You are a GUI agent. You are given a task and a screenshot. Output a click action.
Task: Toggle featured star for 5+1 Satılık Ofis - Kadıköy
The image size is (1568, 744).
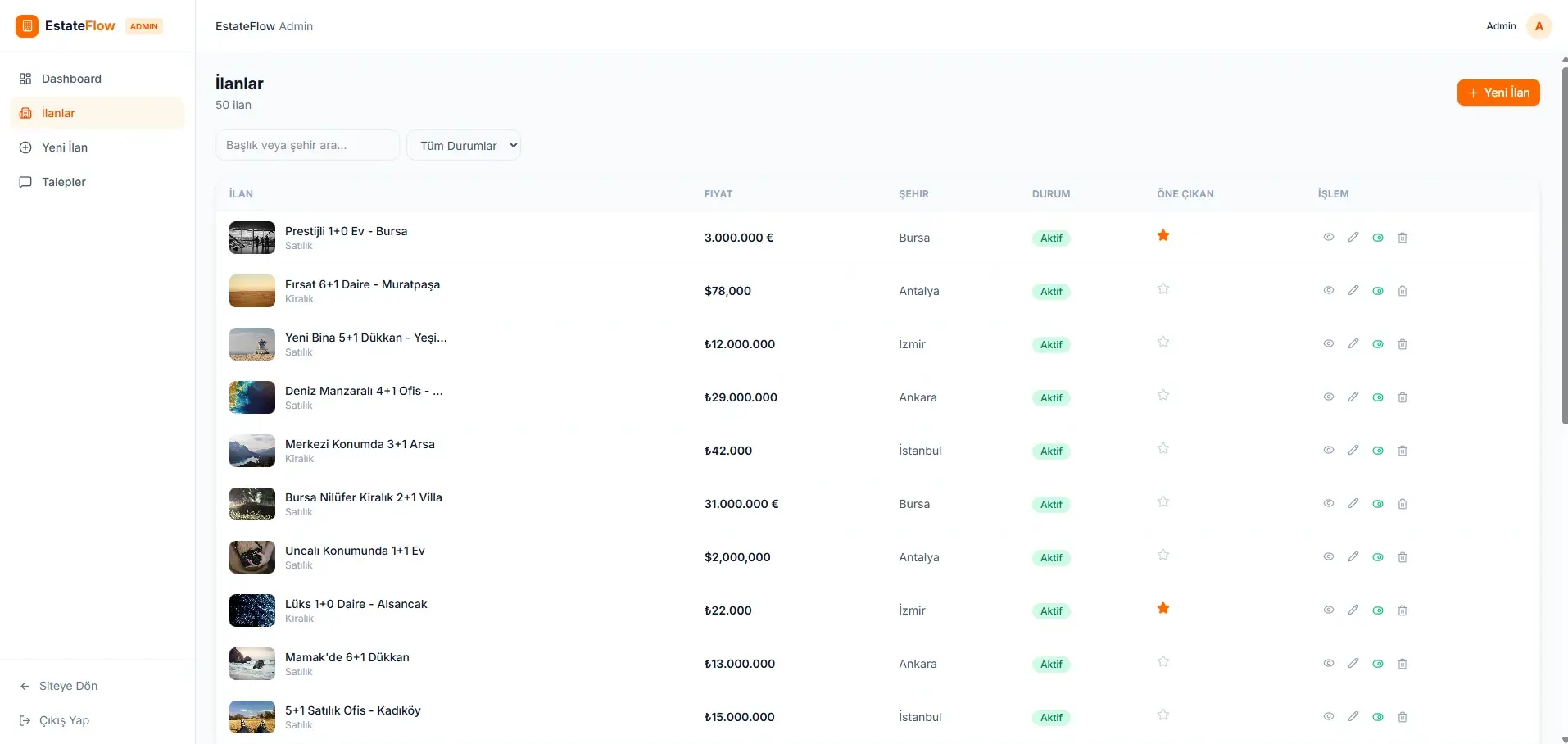pos(1163,715)
